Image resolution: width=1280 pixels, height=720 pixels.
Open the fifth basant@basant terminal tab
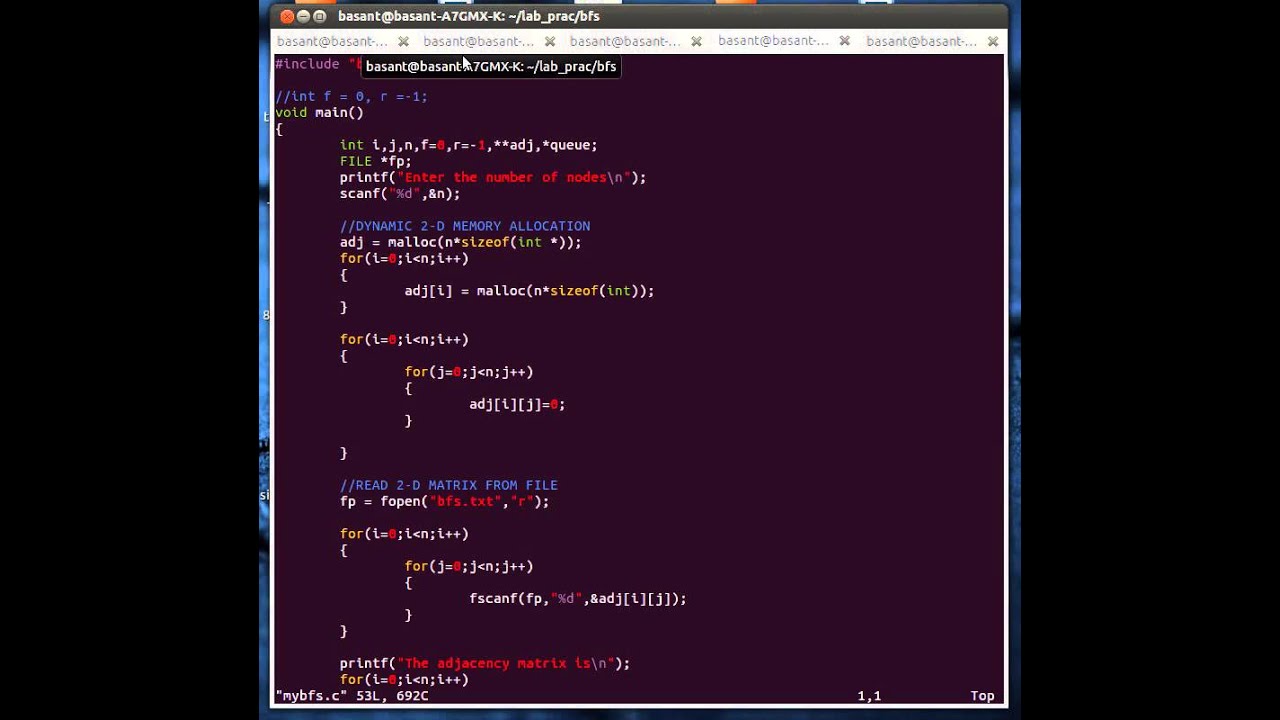coord(921,41)
